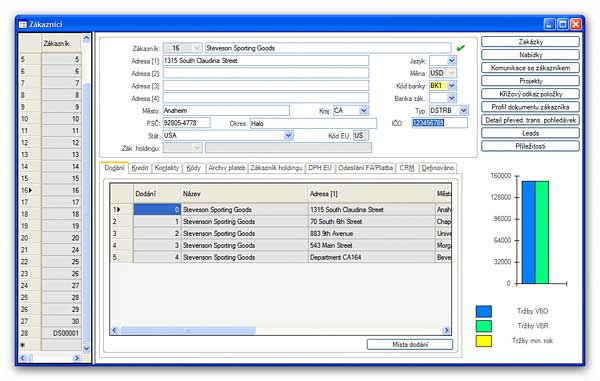
Task: Expand the Zák. holdingu dropdown
Action: click(x=197, y=148)
